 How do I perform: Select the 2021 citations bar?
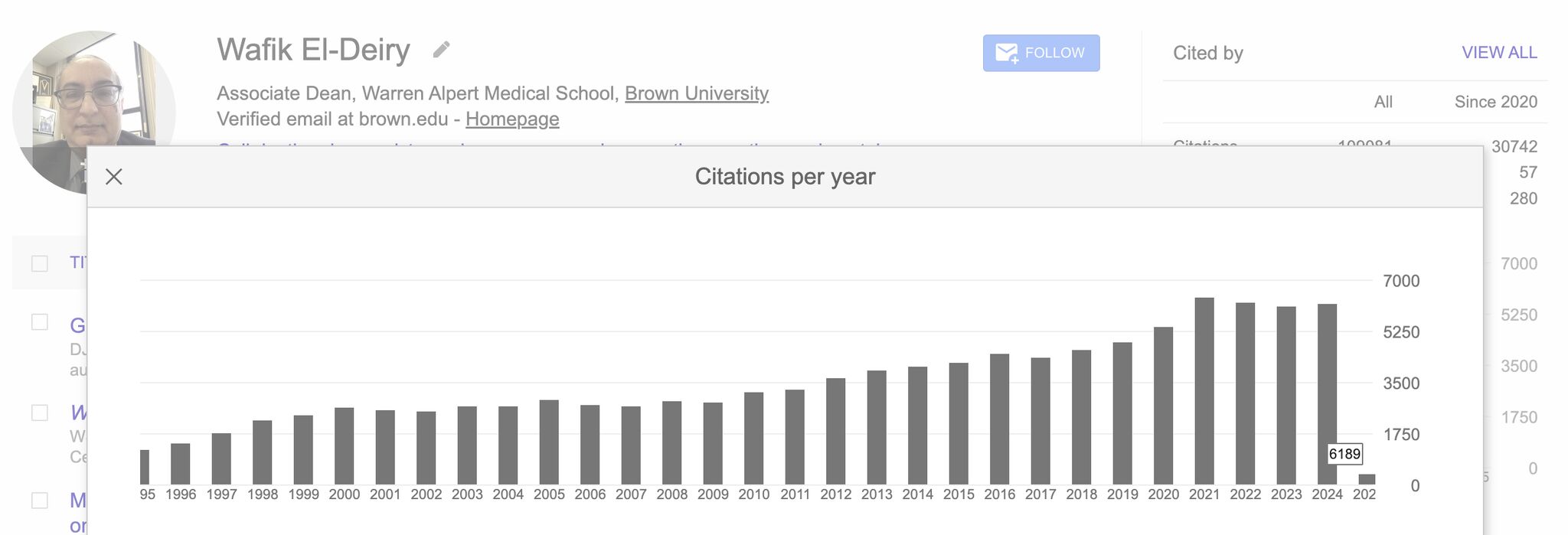tap(1204, 391)
